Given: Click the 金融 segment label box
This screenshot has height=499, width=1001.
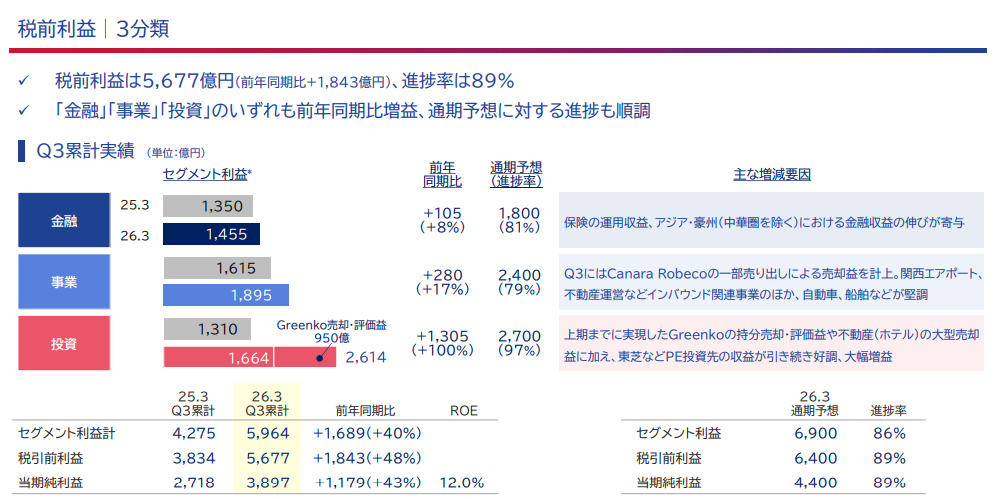Looking at the screenshot, I should 64,220.
